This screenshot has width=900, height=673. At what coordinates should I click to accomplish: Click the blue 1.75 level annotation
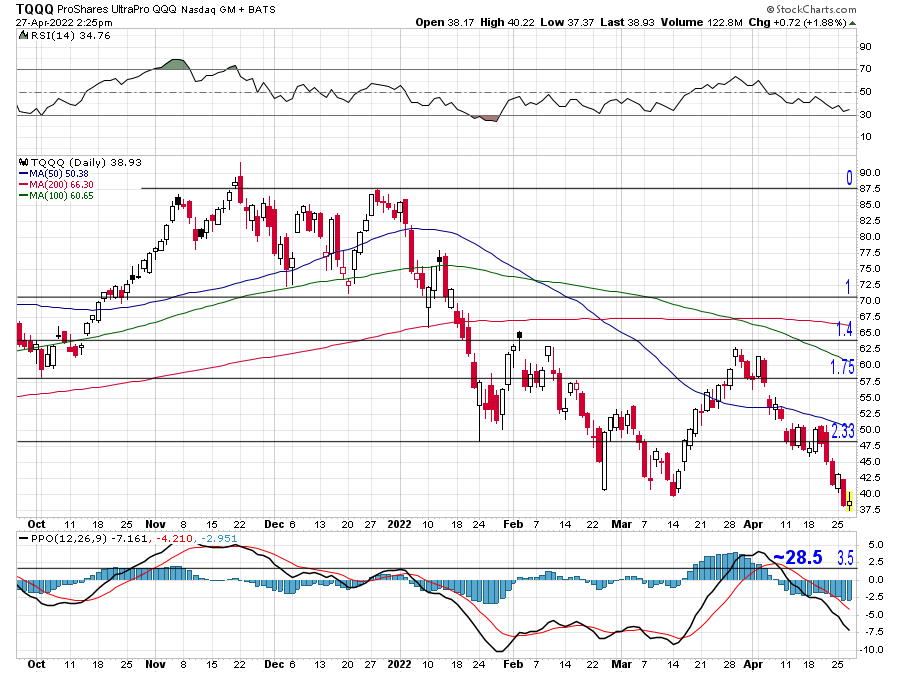pyautogui.click(x=842, y=367)
